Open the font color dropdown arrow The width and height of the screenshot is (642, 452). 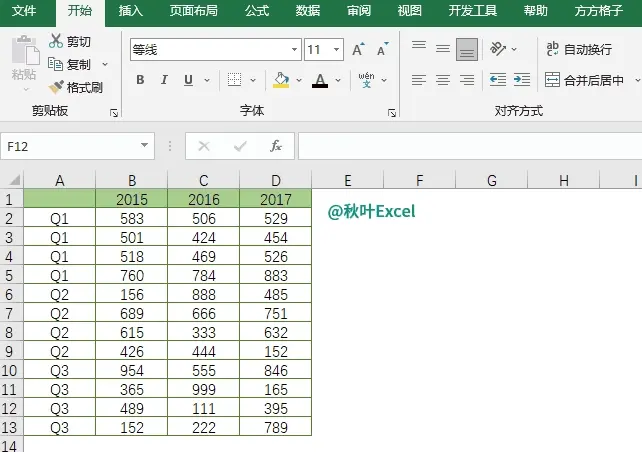pos(338,80)
